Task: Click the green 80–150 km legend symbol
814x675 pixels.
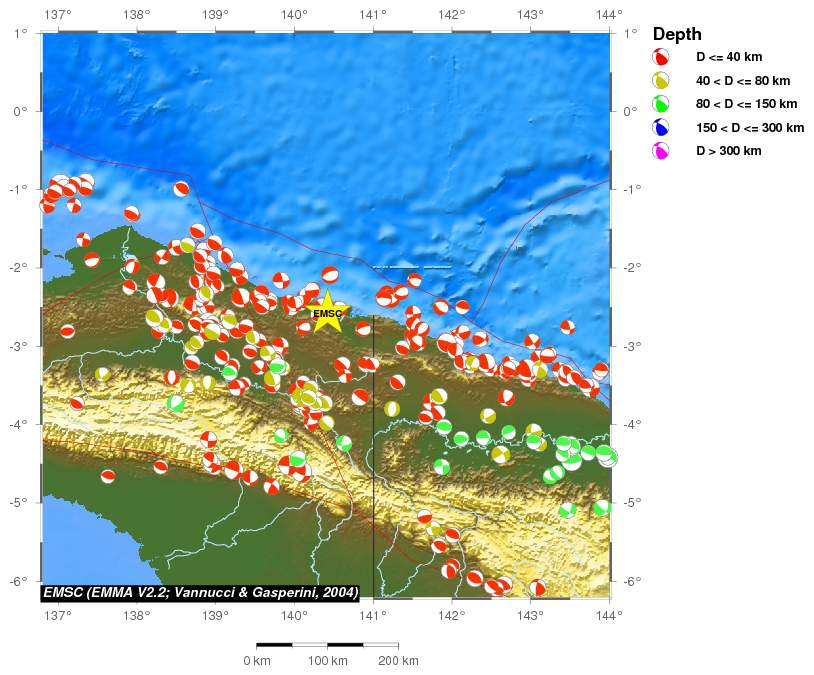Action: [661, 104]
